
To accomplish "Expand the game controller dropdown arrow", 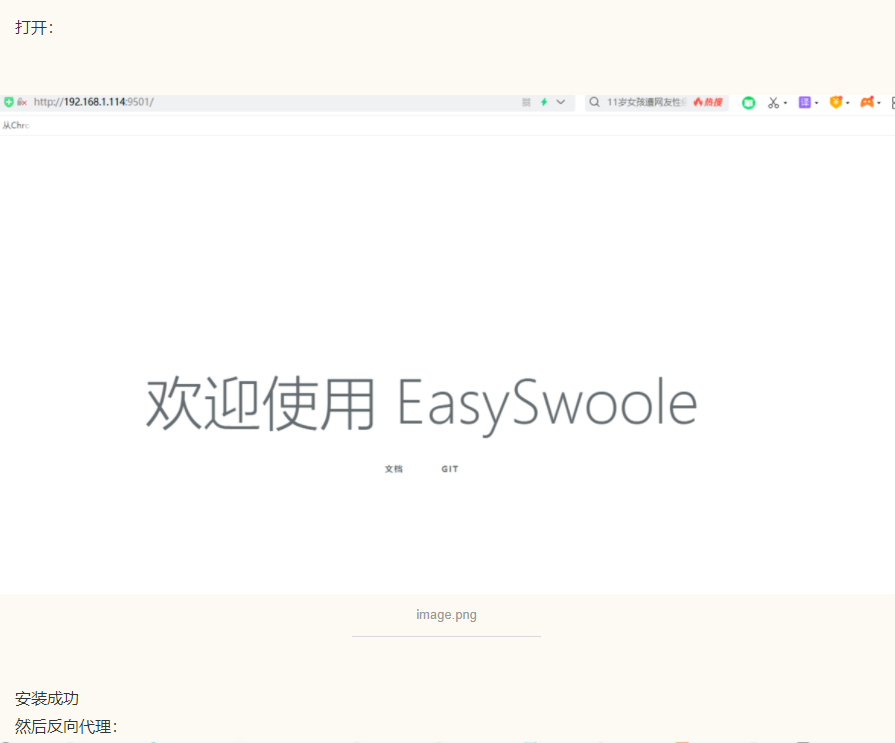I will pos(879,103).
